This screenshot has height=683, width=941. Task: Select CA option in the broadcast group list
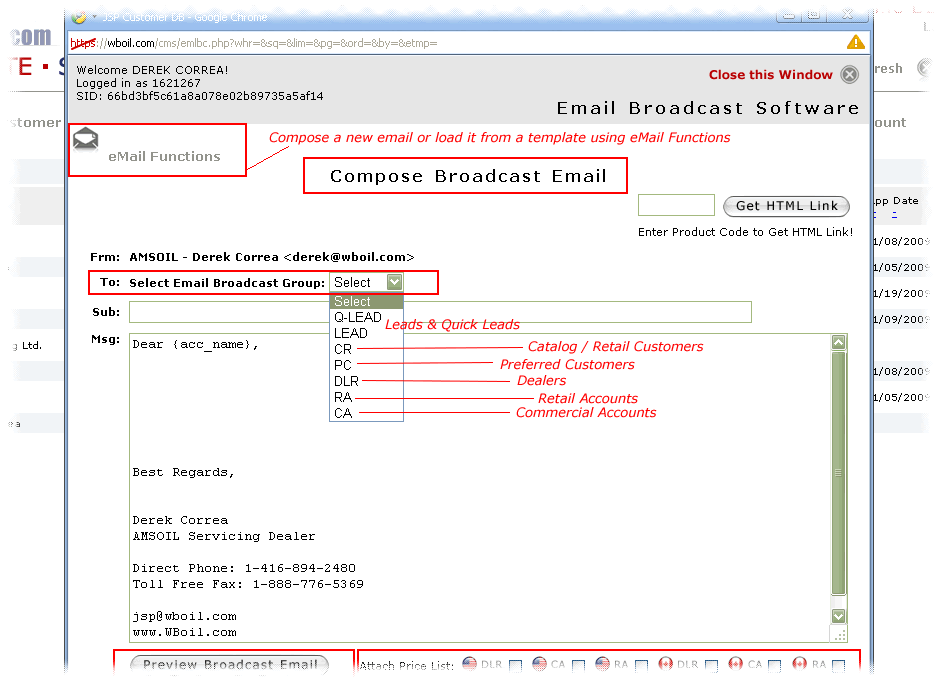pyautogui.click(x=366, y=413)
